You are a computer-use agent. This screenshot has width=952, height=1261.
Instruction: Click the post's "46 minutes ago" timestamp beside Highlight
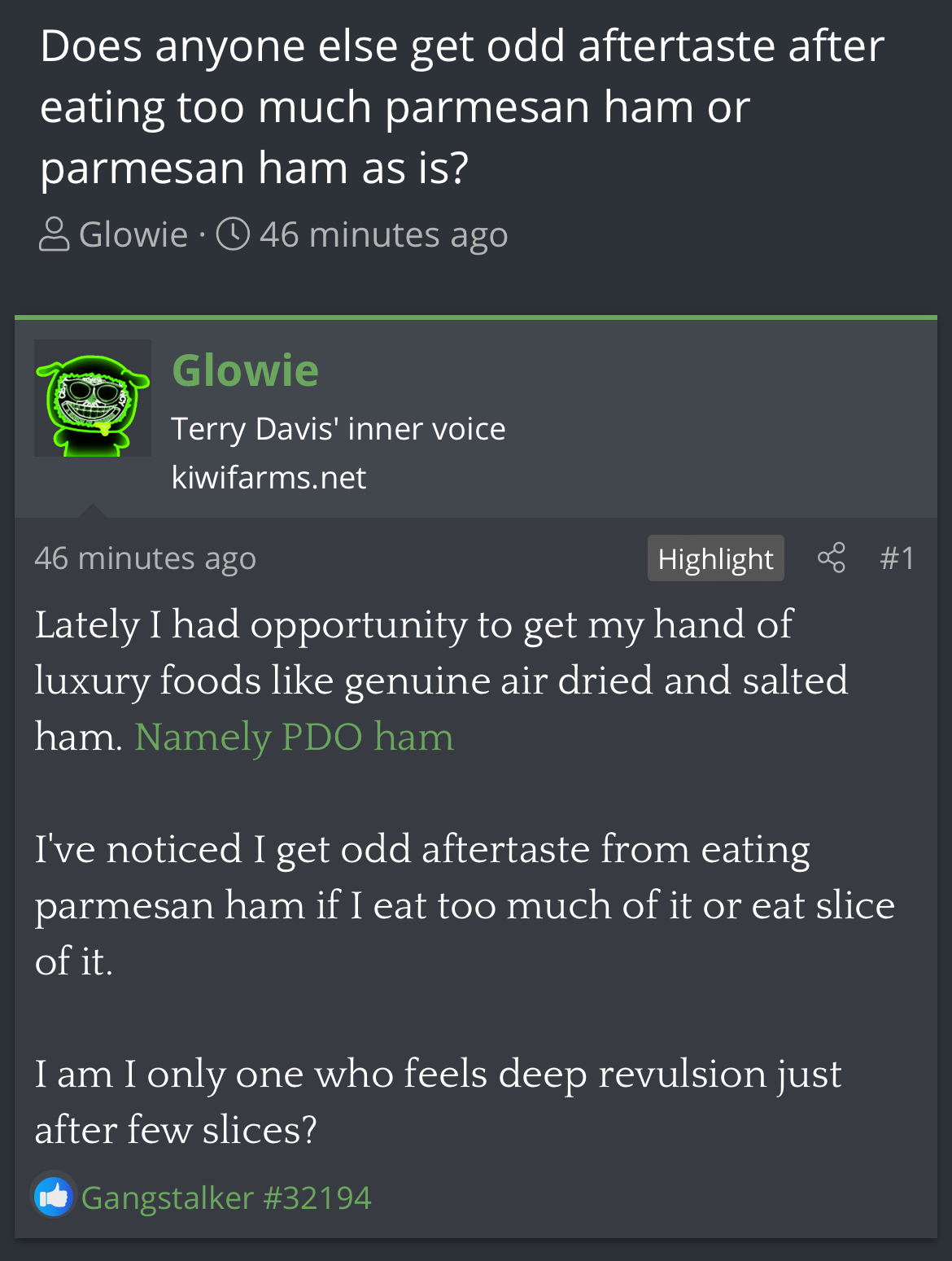(x=145, y=558)
